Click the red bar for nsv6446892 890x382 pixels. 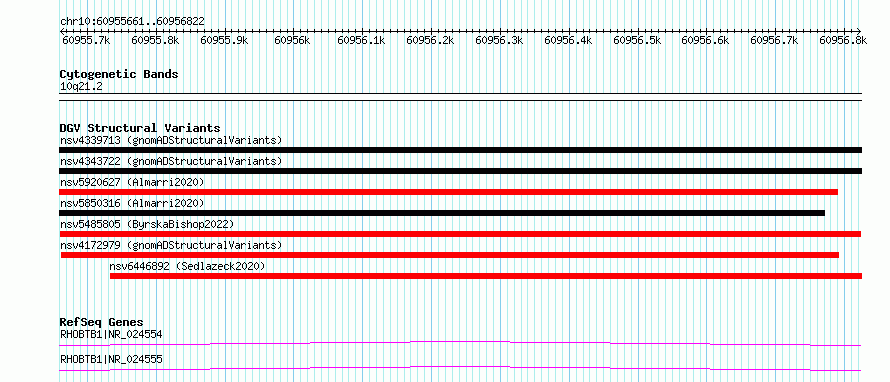click(486, 276)
